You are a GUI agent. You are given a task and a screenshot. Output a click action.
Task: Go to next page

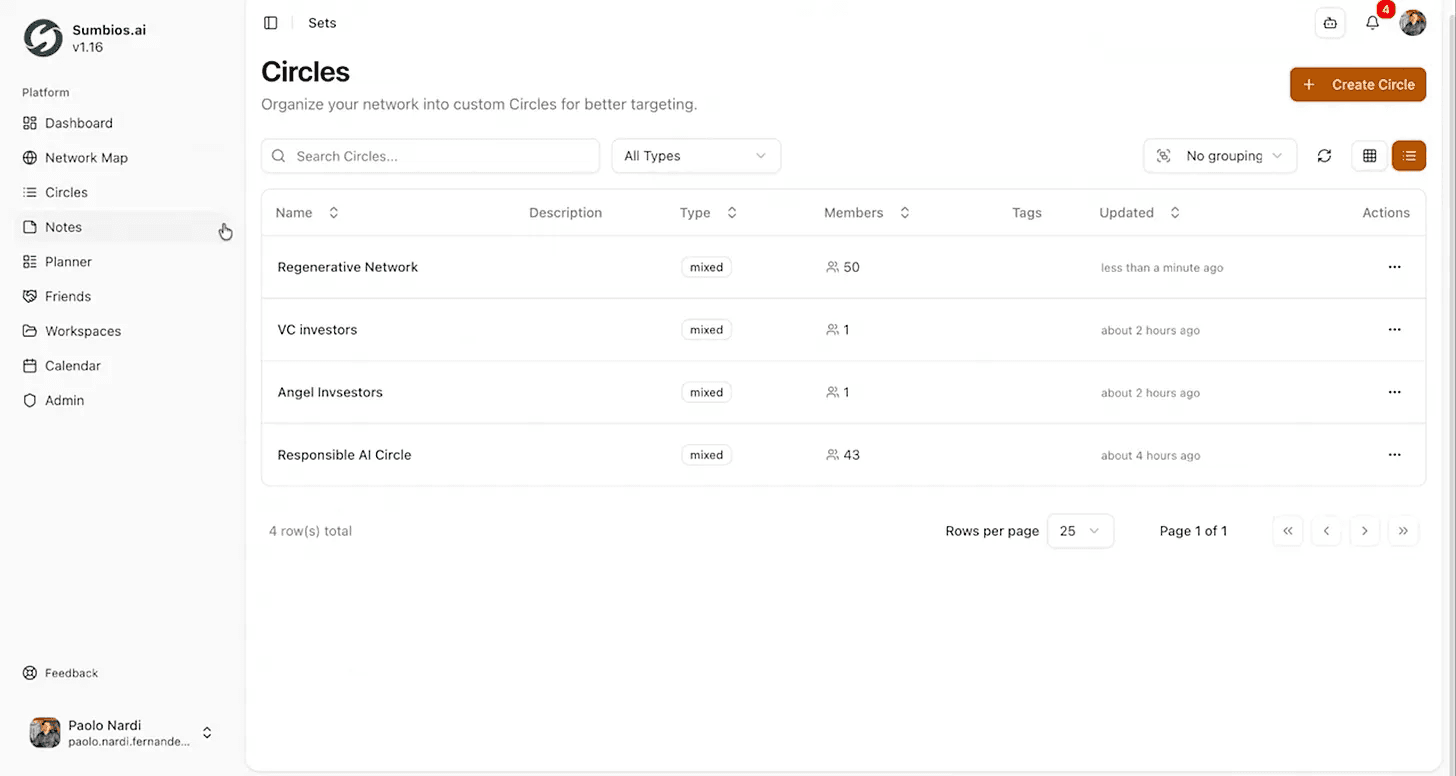tap(1364, 531)
